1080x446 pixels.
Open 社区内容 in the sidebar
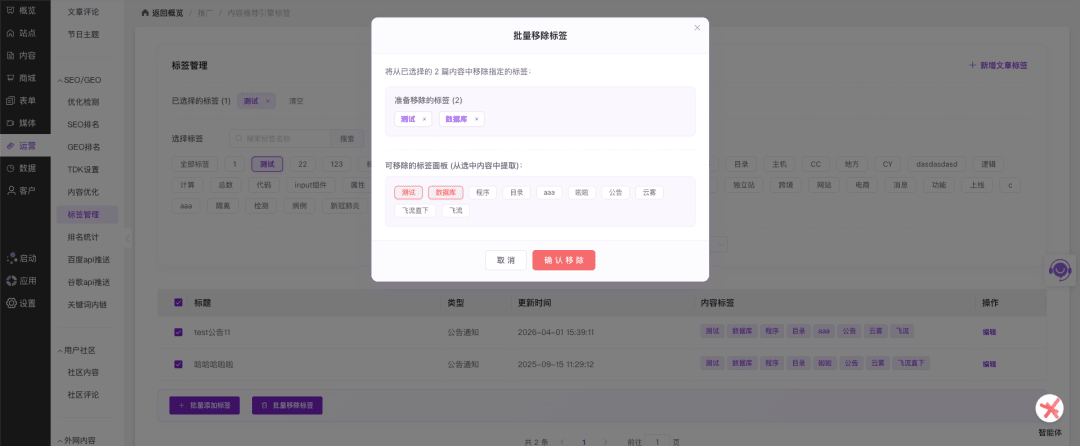(x=83, y=372)
